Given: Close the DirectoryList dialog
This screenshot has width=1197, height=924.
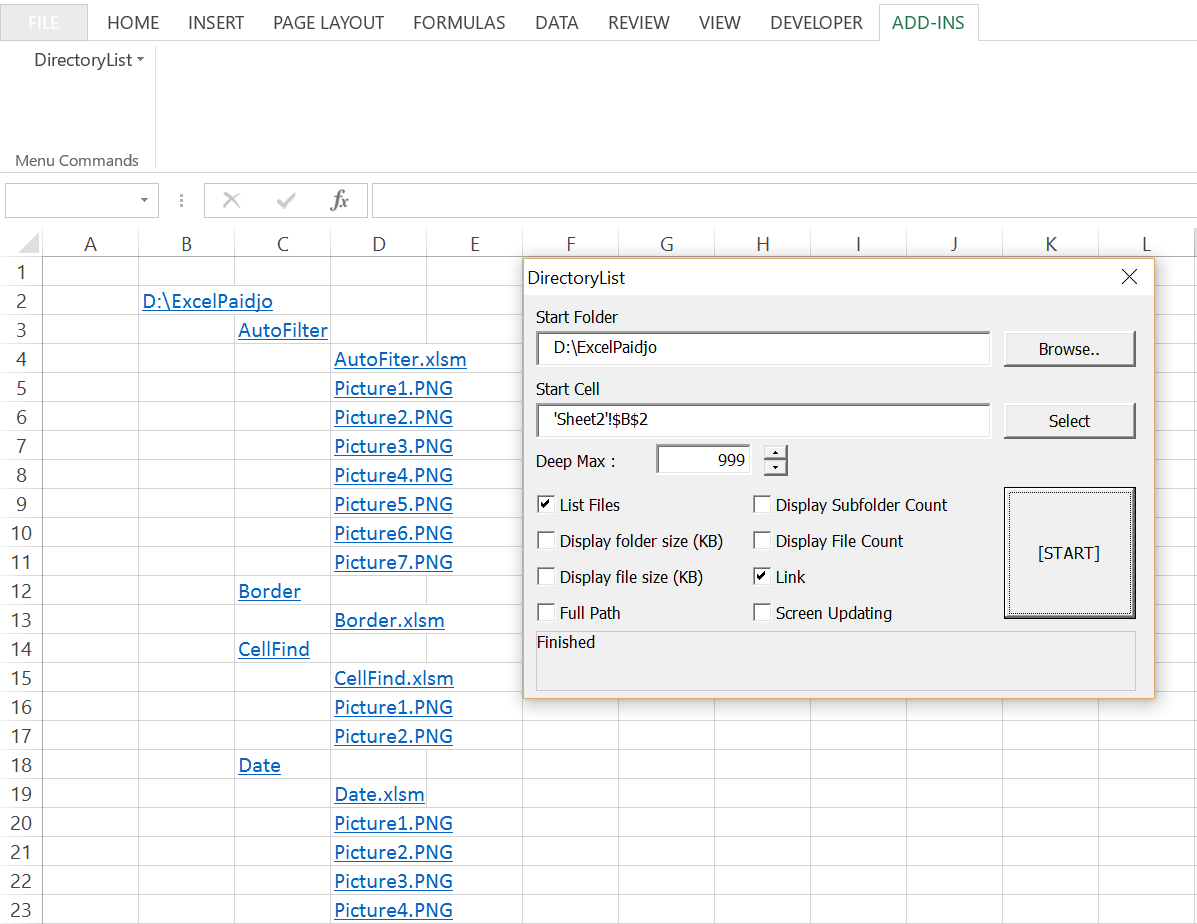Looking at the screenshot, I should pos(1129,276).
